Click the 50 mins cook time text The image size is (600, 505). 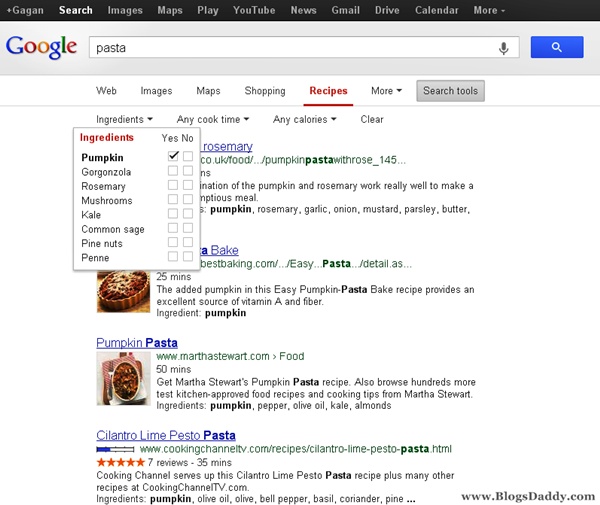pos(173,369)
